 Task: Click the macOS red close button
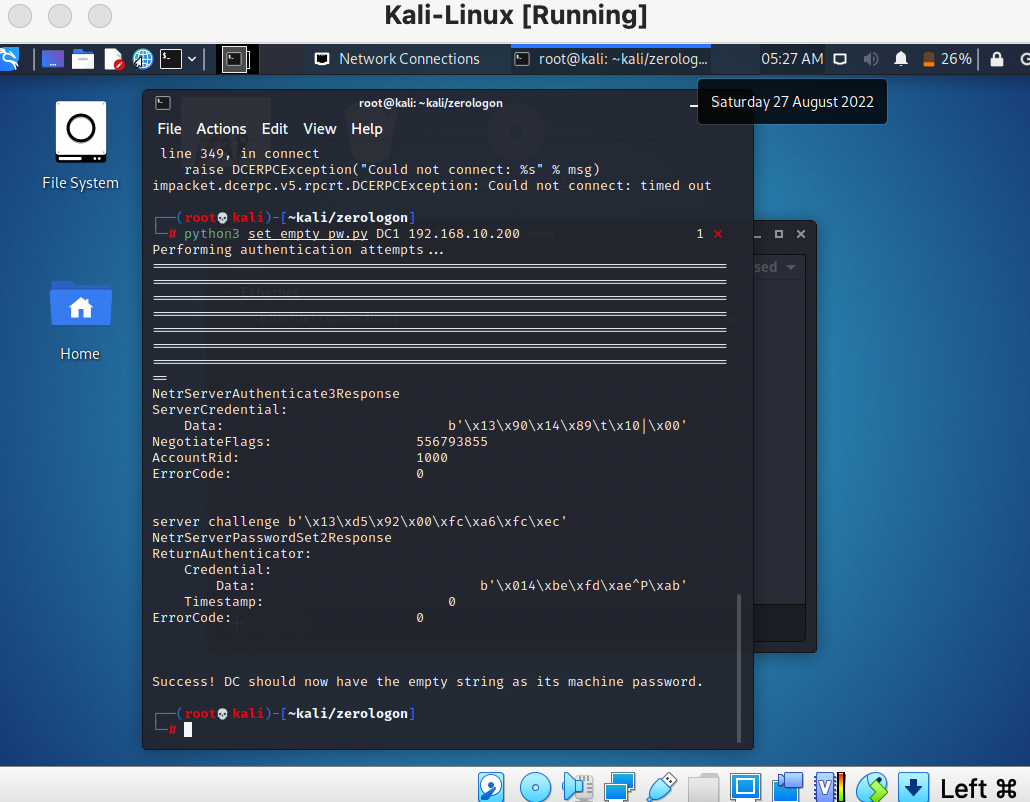click(x=20, y=16)
